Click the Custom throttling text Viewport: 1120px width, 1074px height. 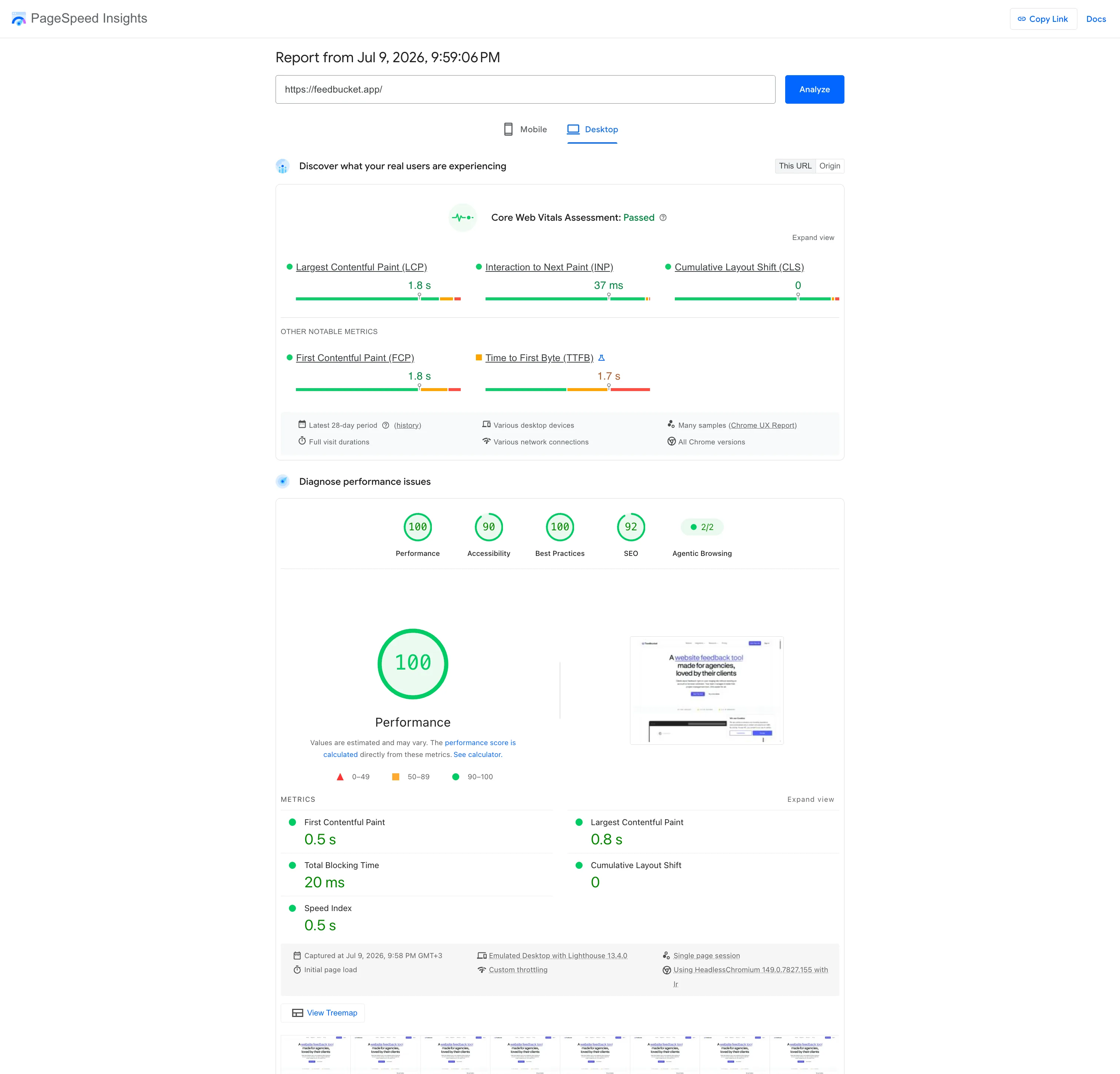[518, 970]
